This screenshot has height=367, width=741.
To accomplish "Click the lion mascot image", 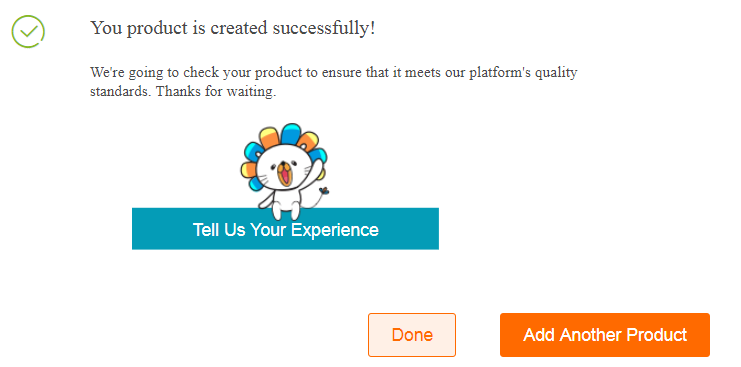I will 284,172.
